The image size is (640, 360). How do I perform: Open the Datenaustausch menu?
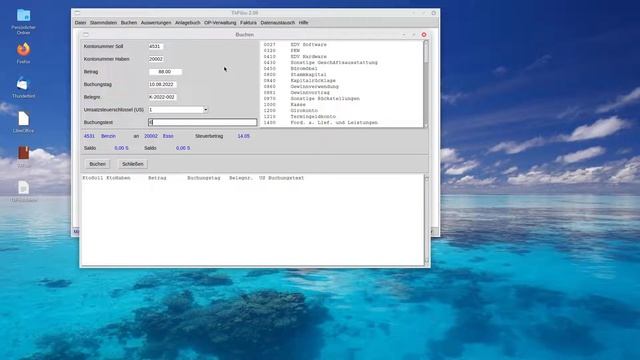pyautogui.click(x=278, y=23)
